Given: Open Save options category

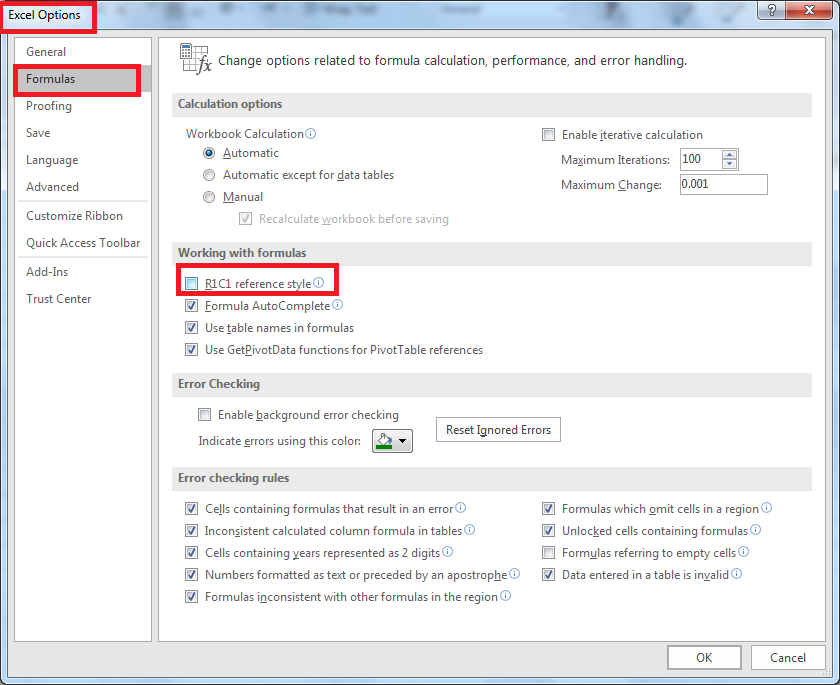Looking at the screenshot, I should pos(82,133).
